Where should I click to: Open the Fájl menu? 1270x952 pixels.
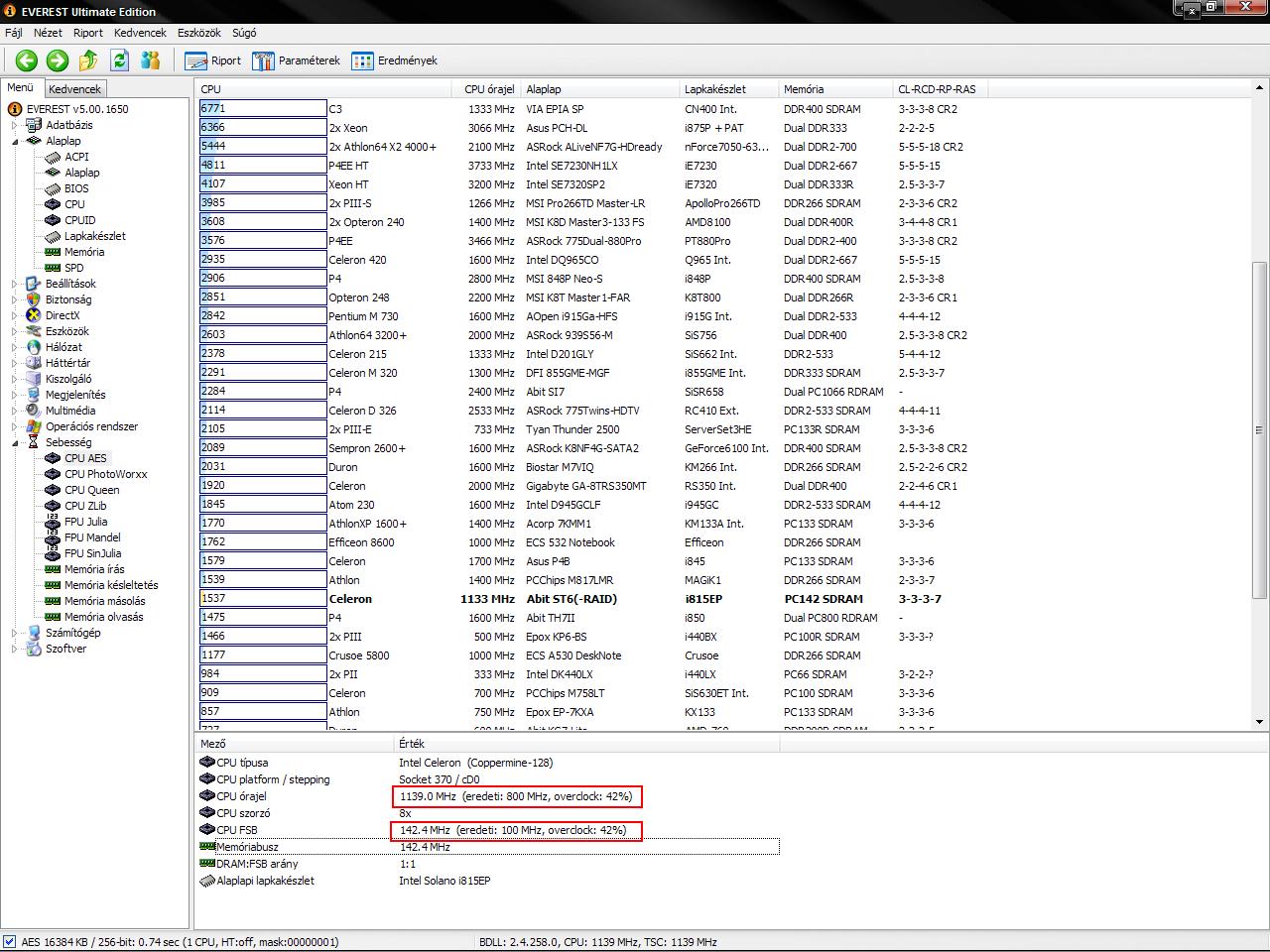coord(14,33)
